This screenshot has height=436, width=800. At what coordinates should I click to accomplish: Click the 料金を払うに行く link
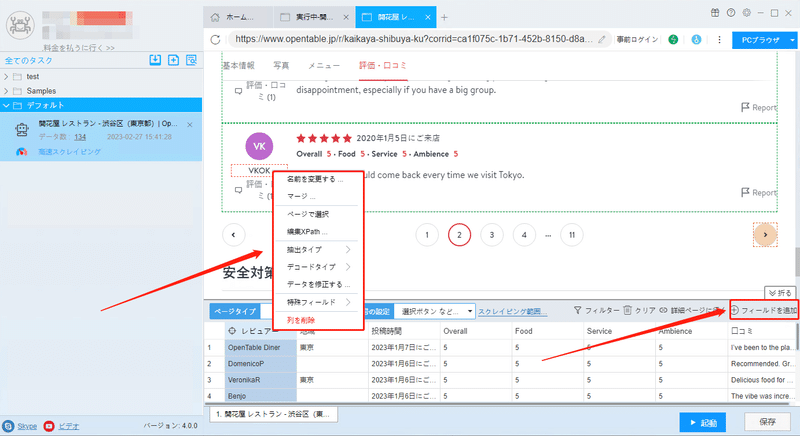(79, 48)
